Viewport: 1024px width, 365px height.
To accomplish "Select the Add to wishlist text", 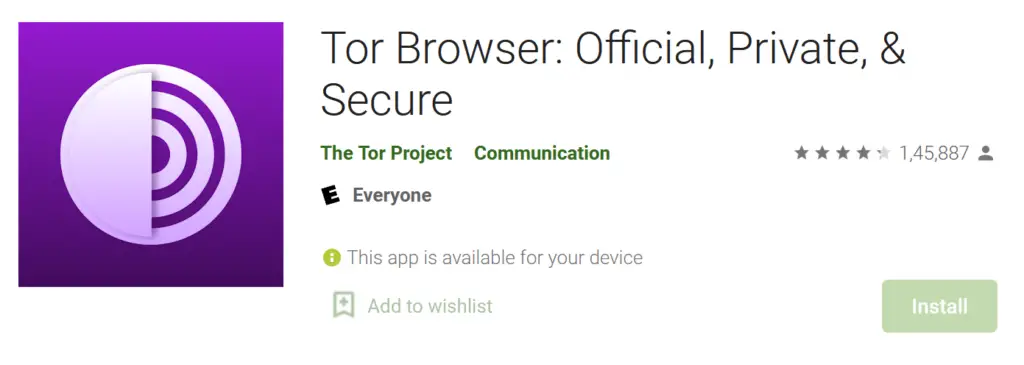I will point(430,306).
